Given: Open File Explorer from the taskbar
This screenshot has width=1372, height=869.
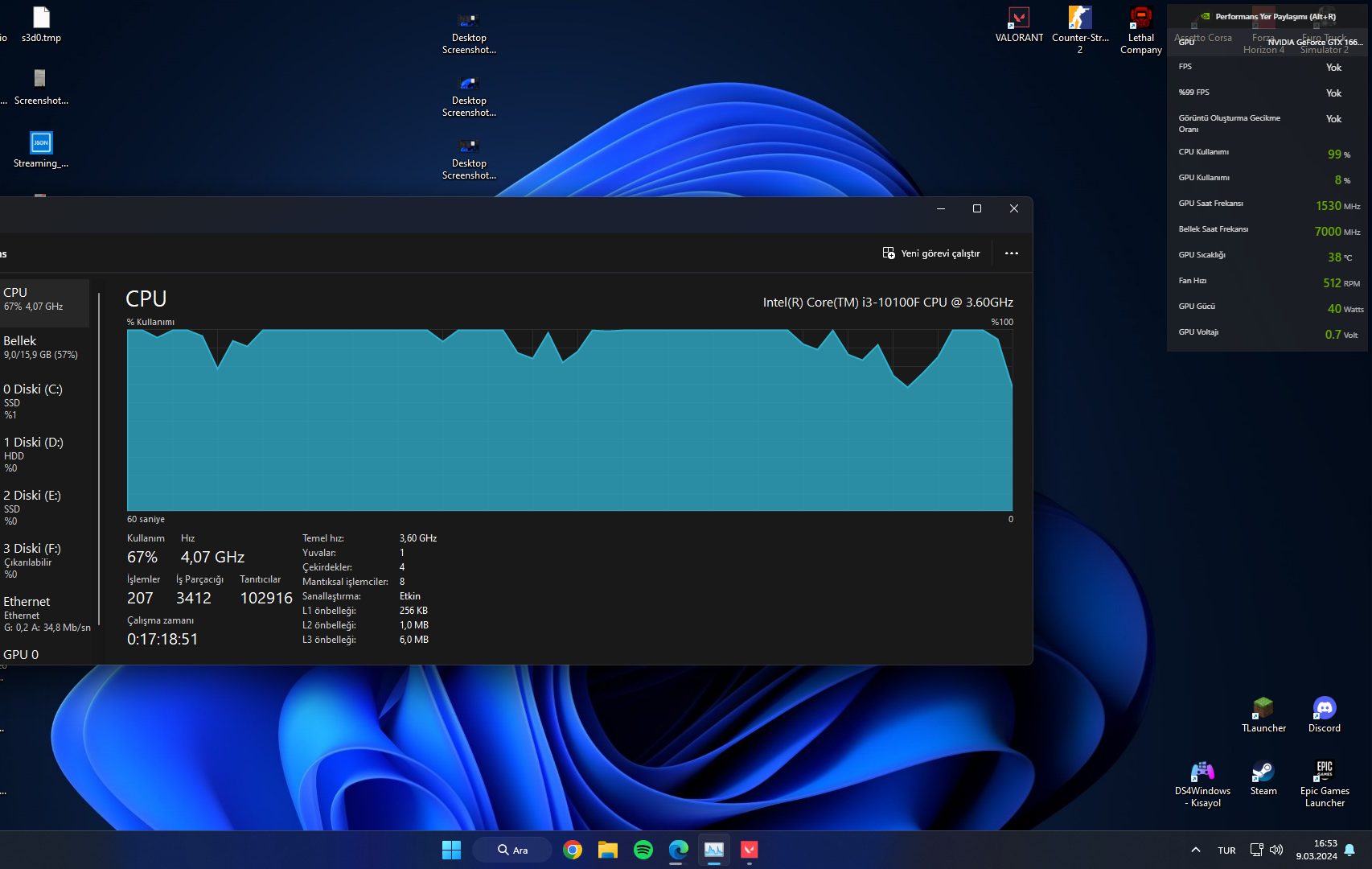Looking at the screenshot, I should pyautogui.click(x=608, y=850).
